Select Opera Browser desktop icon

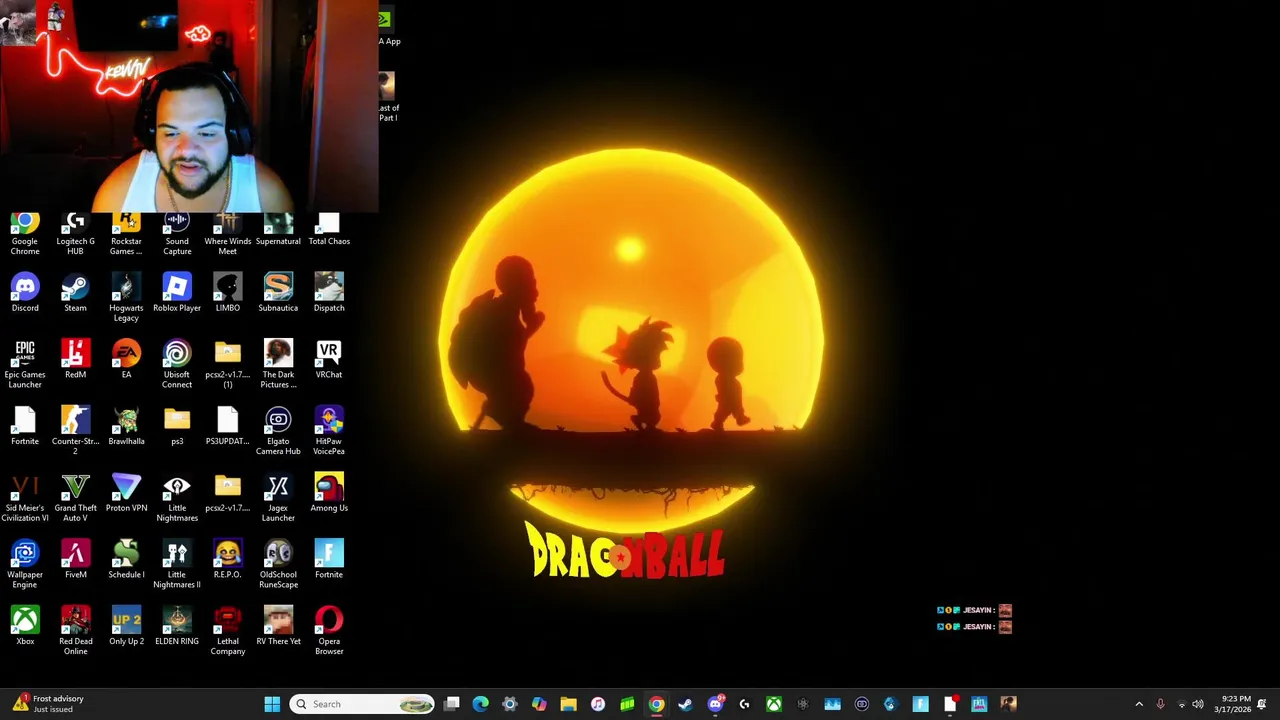click(x=329, y=631)
